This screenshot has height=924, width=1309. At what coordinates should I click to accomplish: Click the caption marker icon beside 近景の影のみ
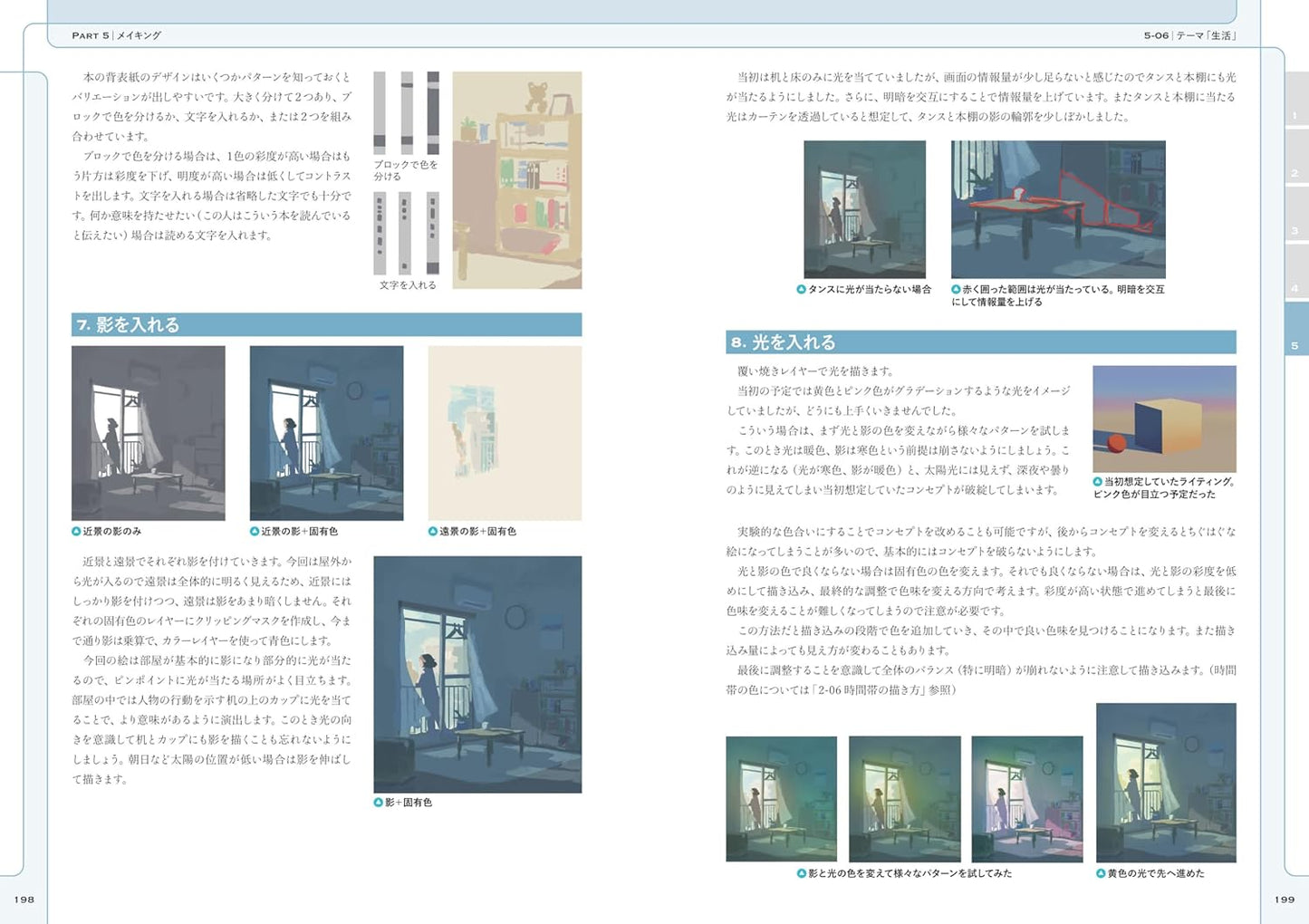coord(77,532)
